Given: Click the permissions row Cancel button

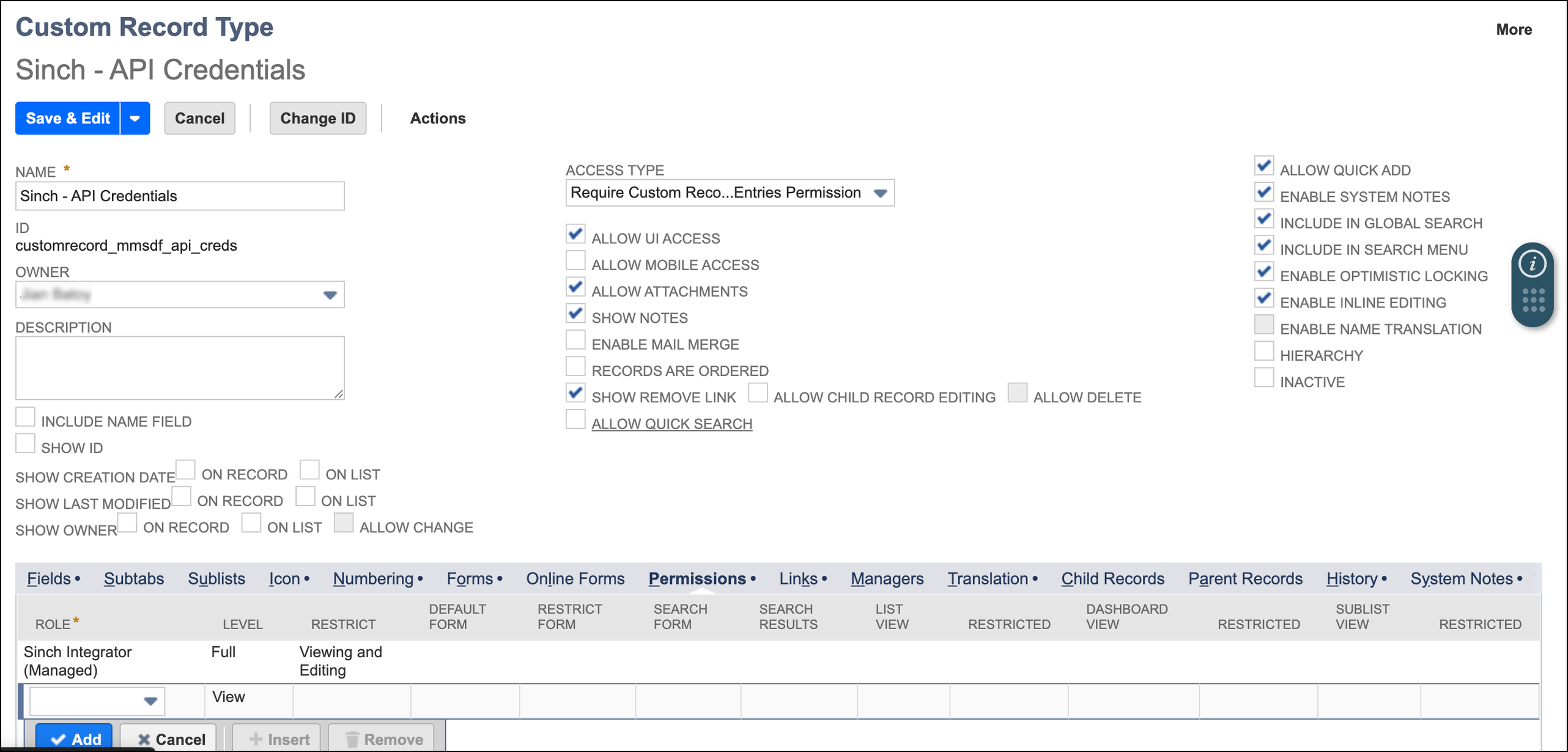Looking at the screenshot, I should [x=169, y=739].
